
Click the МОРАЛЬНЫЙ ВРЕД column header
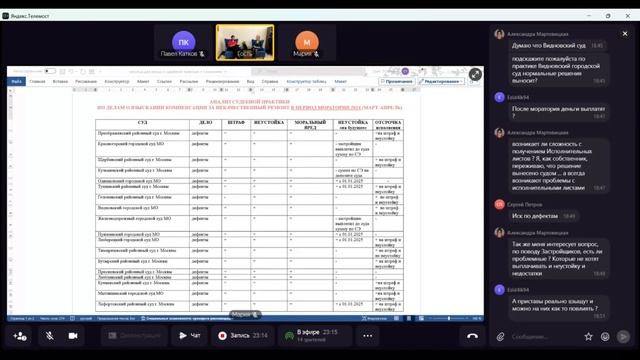point(310,125)
